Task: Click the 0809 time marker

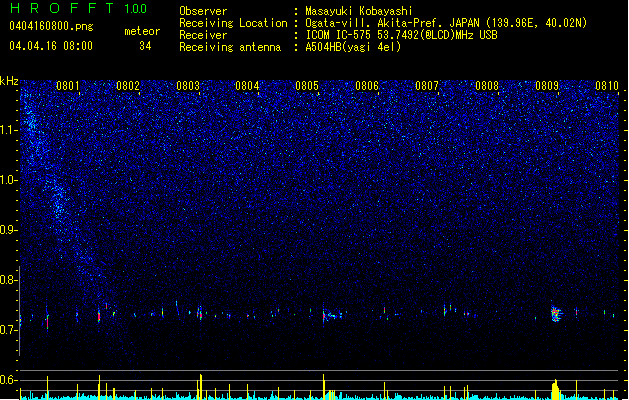Action: (x=547, y=85)
